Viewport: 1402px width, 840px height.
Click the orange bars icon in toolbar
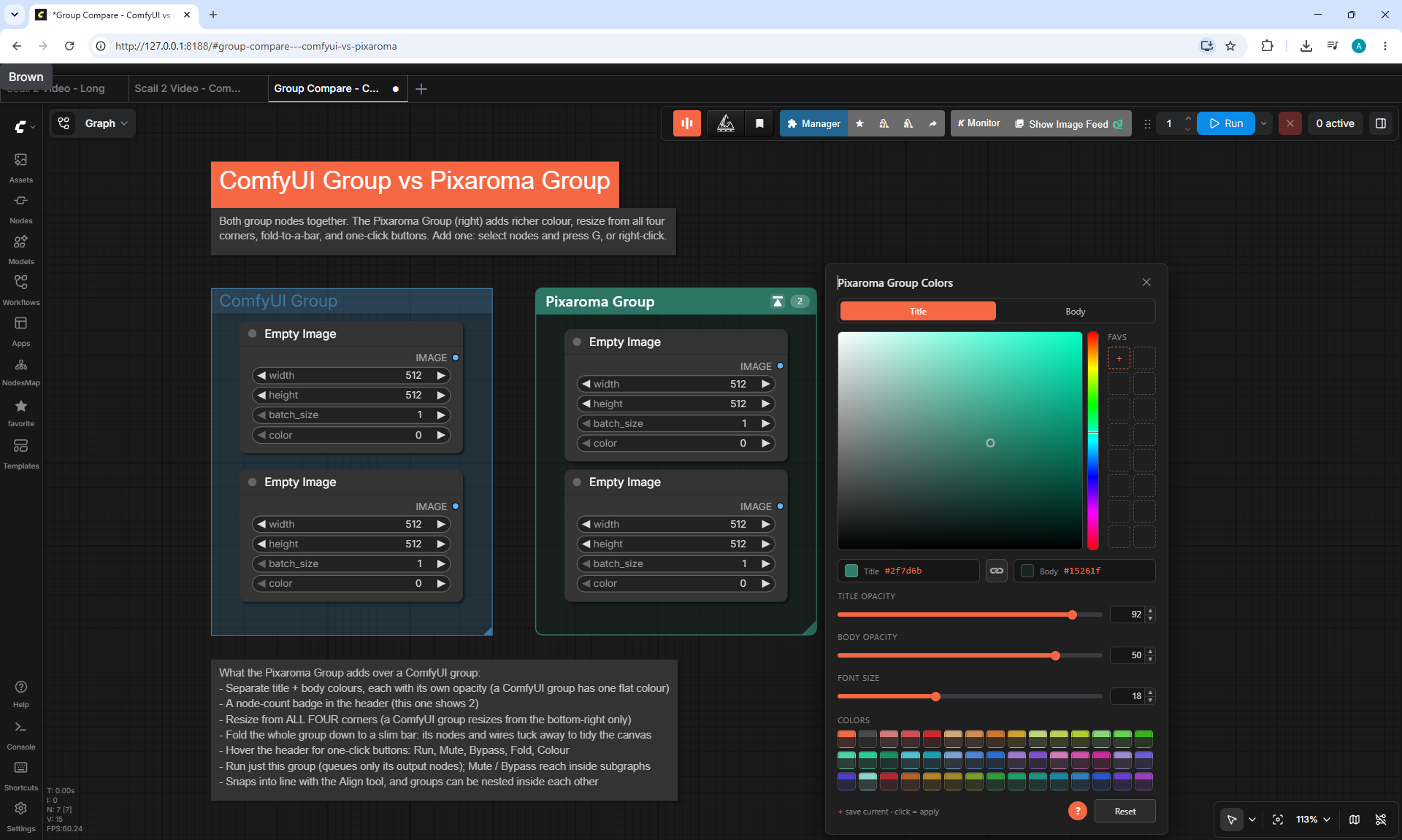686,123
